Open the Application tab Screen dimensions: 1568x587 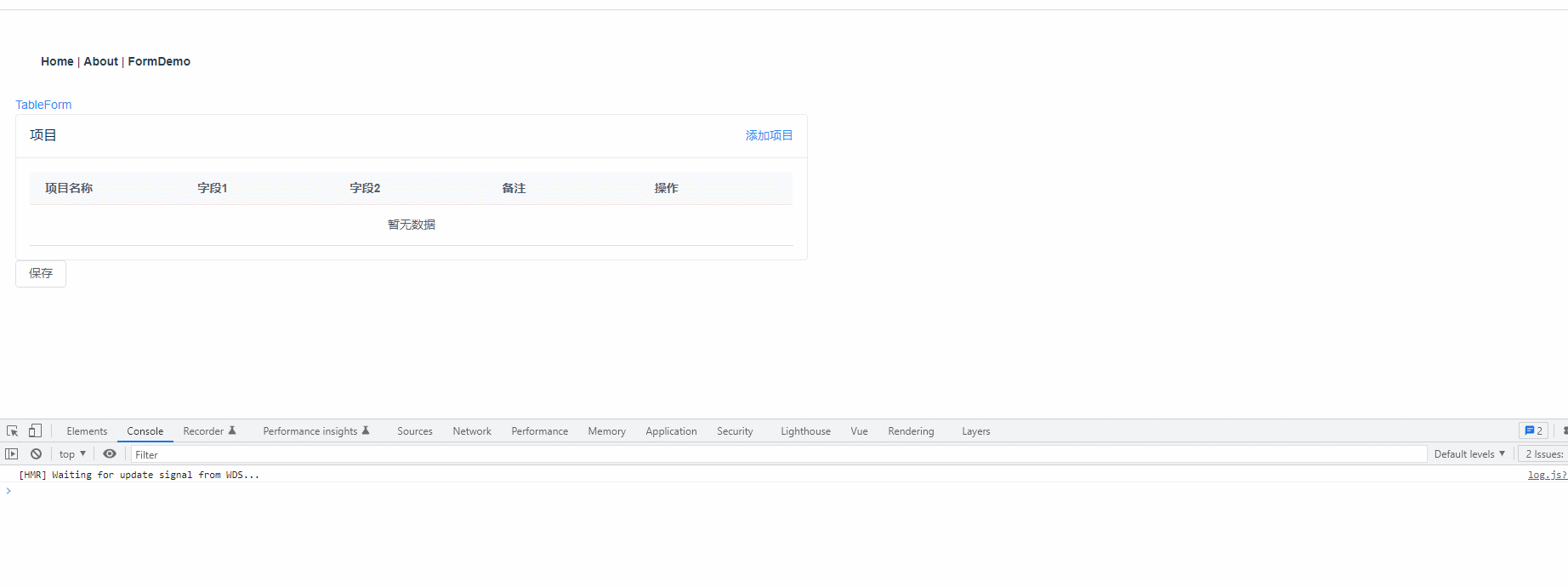point(671,431)
